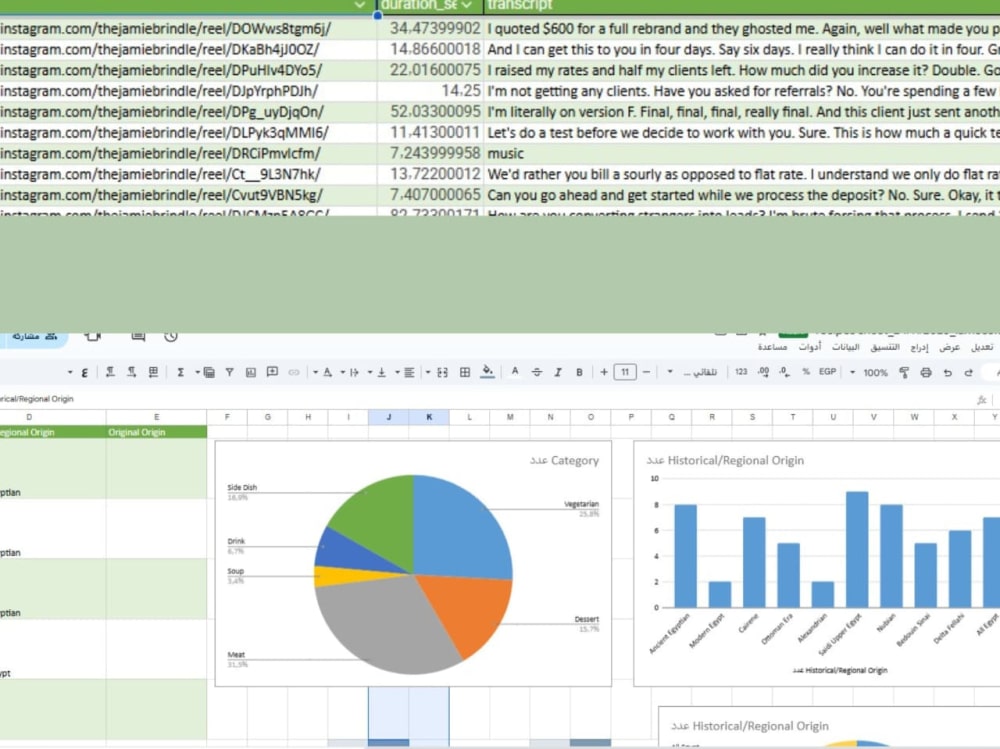
Task: Click the merge cells icon
Action: click(442, 372)
